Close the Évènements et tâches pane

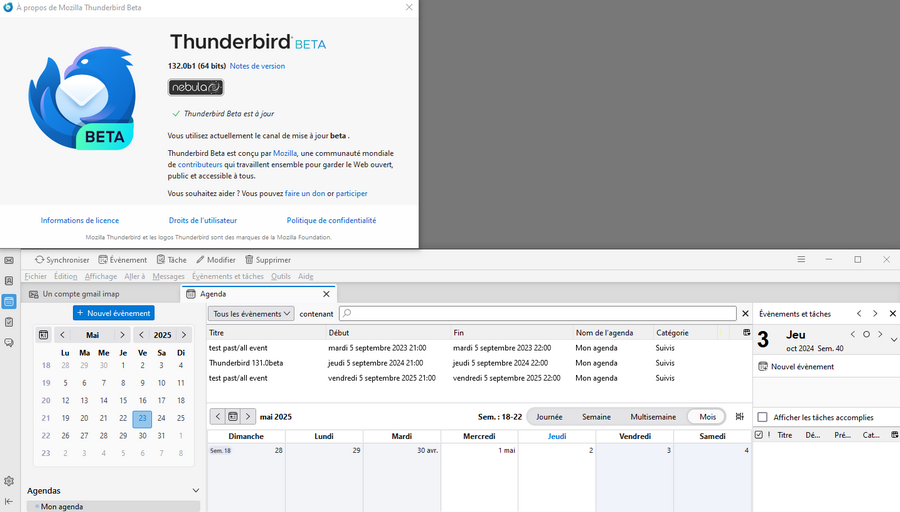[x=893, y=313]
